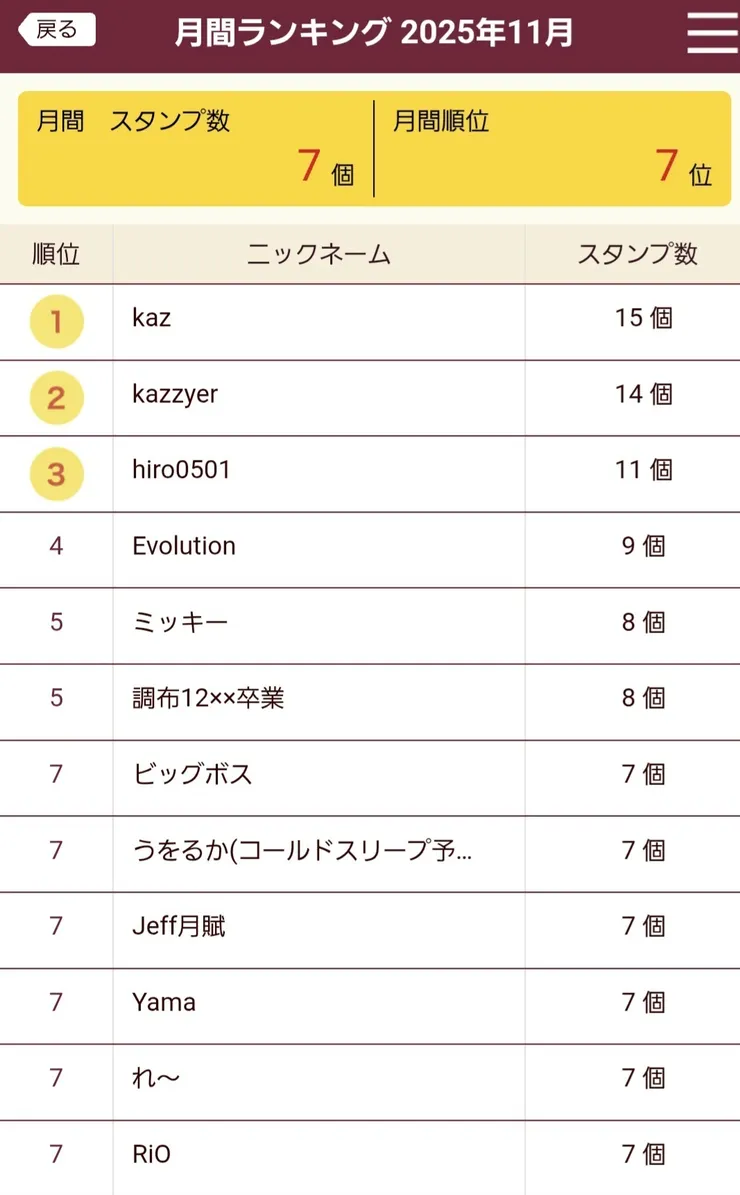Select the kazzyer nickname entry

pos(175,394)
